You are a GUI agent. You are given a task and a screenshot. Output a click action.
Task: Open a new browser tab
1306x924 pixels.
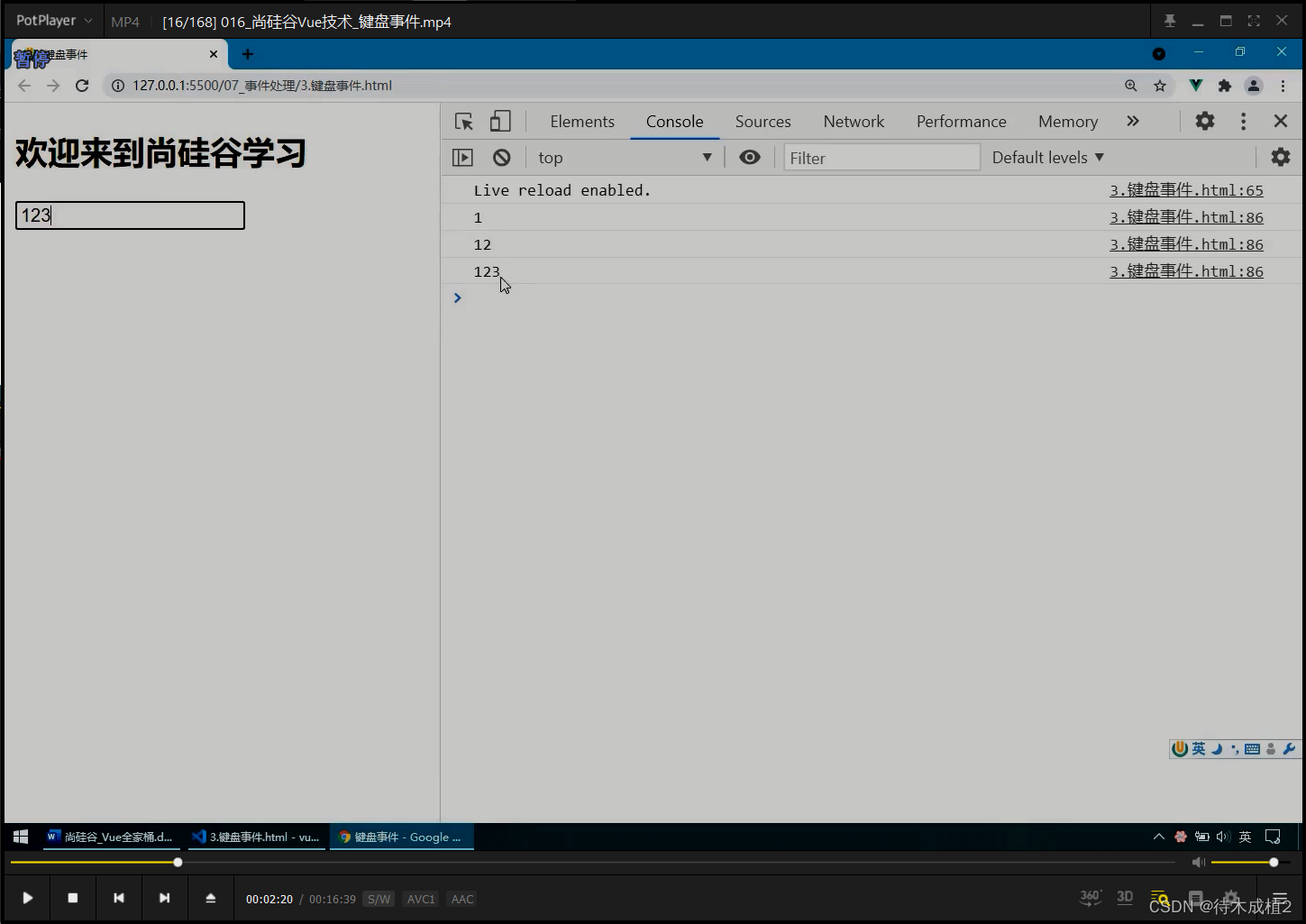[248, 54]
